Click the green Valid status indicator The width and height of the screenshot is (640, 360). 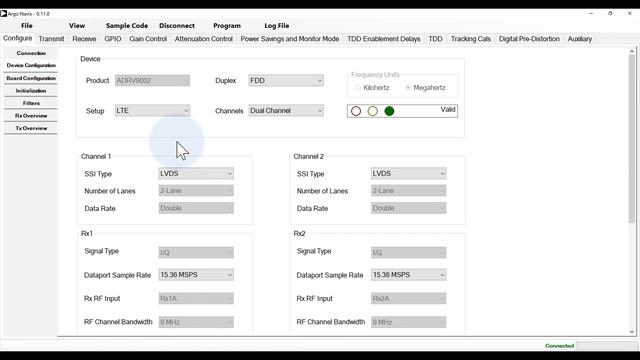[x=389, y=111]
